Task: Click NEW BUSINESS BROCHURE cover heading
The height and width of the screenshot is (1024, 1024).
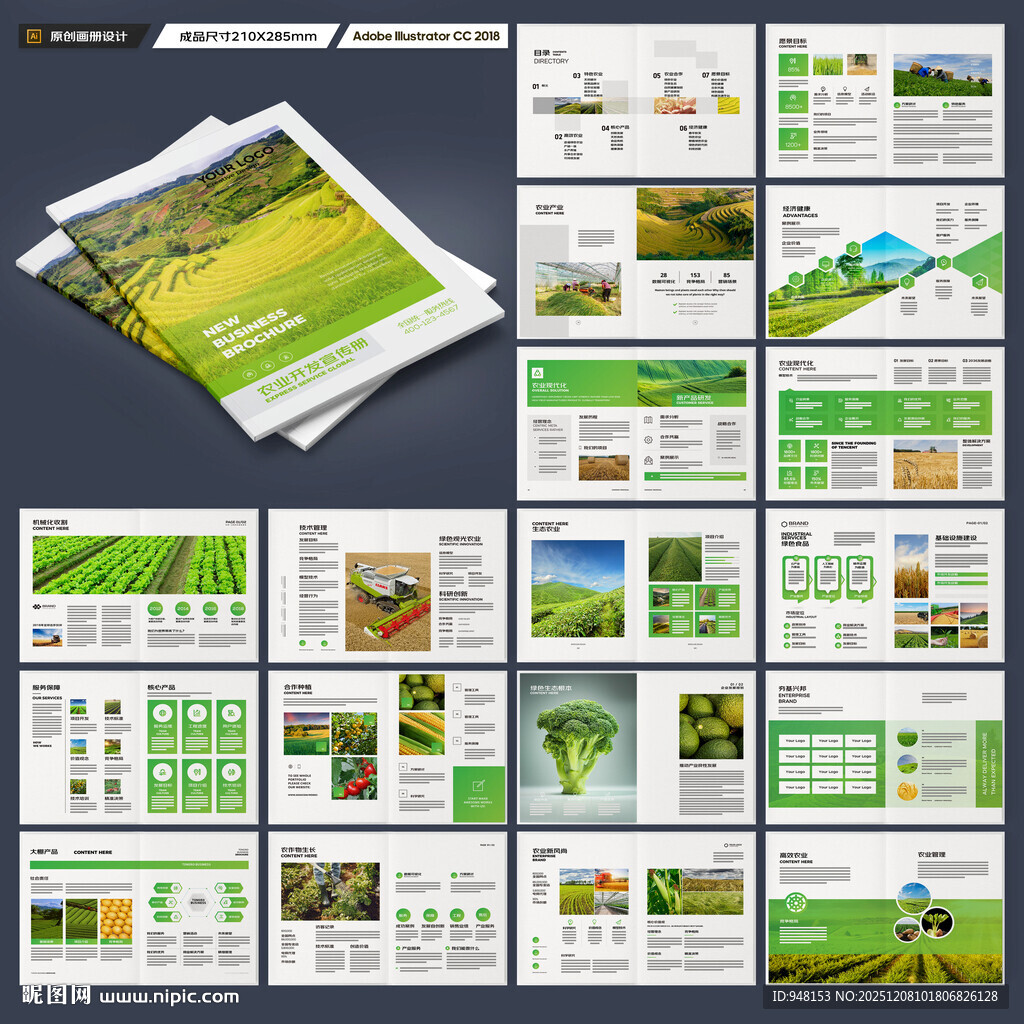Action: pyautogui.click(x=253, y=332)
